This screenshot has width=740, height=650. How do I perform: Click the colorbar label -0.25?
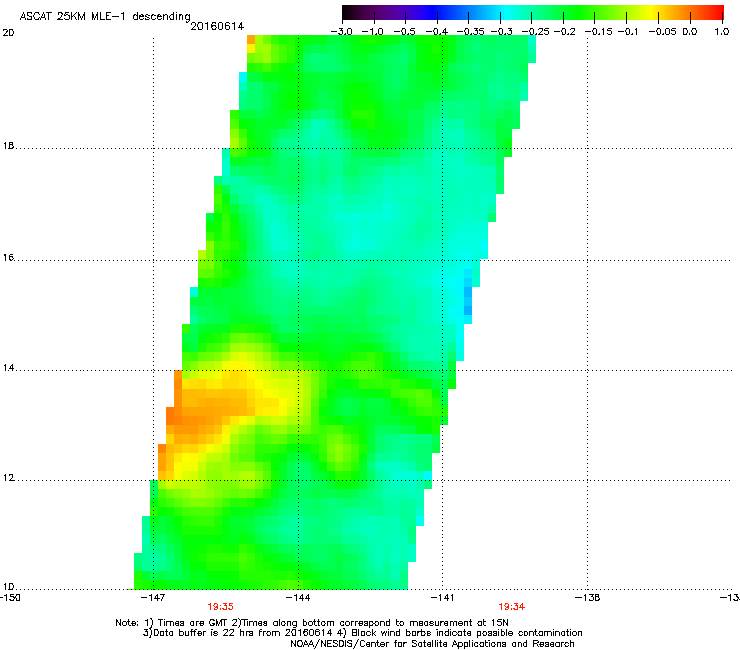[x=535, y=32]
